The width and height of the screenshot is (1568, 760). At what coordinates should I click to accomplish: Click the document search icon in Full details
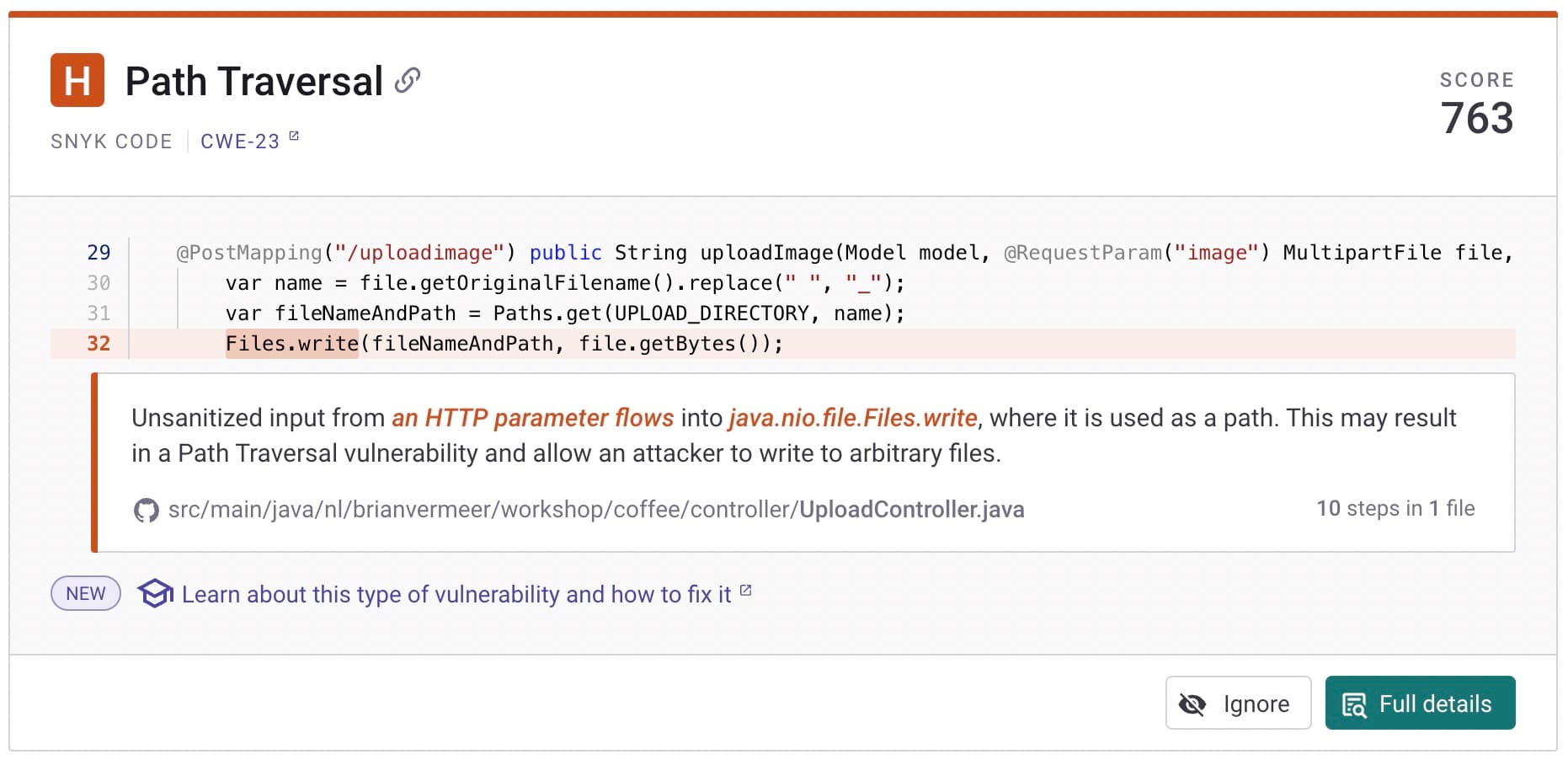tap(1354, 704)
